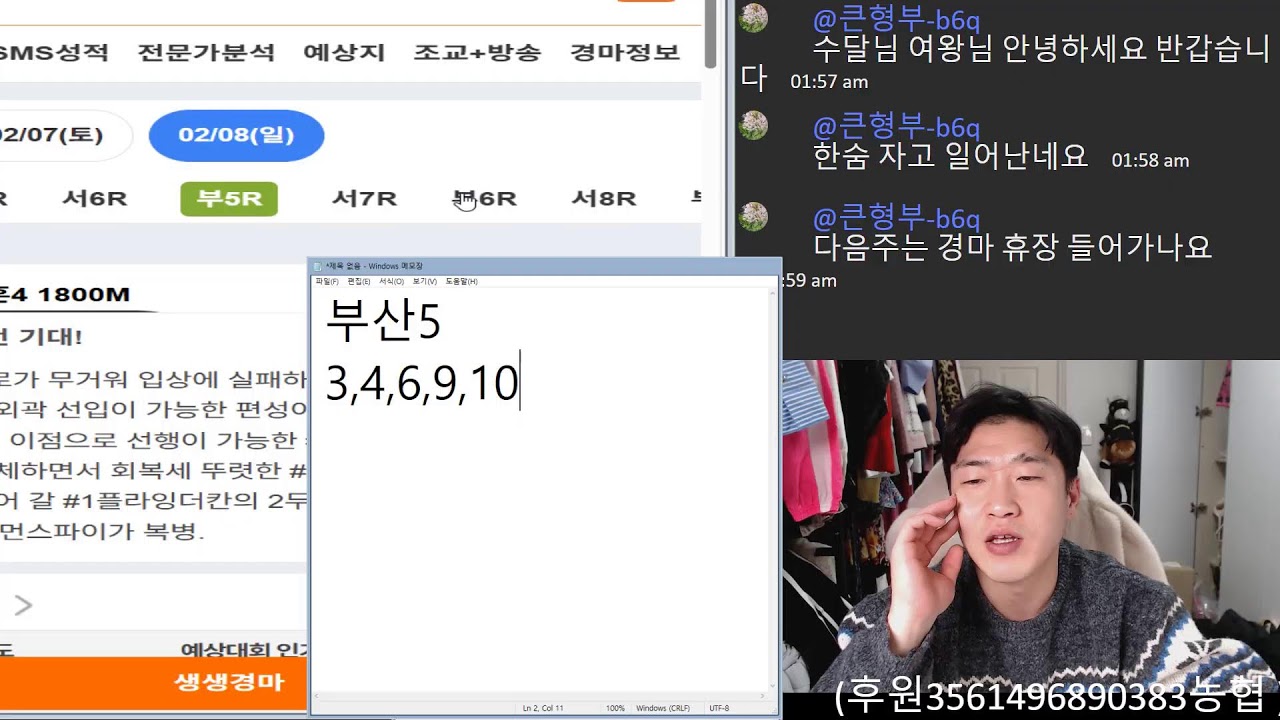Switch to the 서8R race tab
The width and height of the screenshot is (1280, 720).
pos(604,199)
